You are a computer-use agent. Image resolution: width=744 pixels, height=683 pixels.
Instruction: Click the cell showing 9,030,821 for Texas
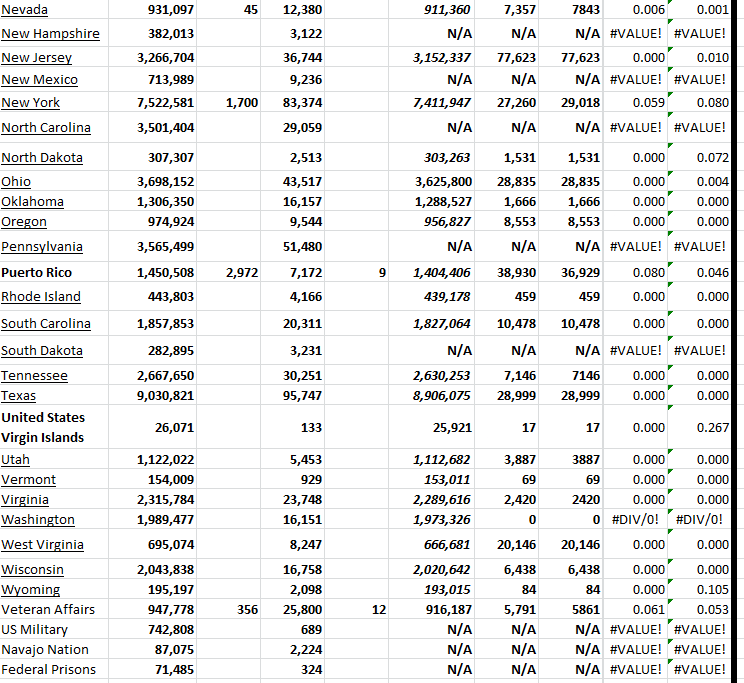pyautogui.click(x=165, y=396)
